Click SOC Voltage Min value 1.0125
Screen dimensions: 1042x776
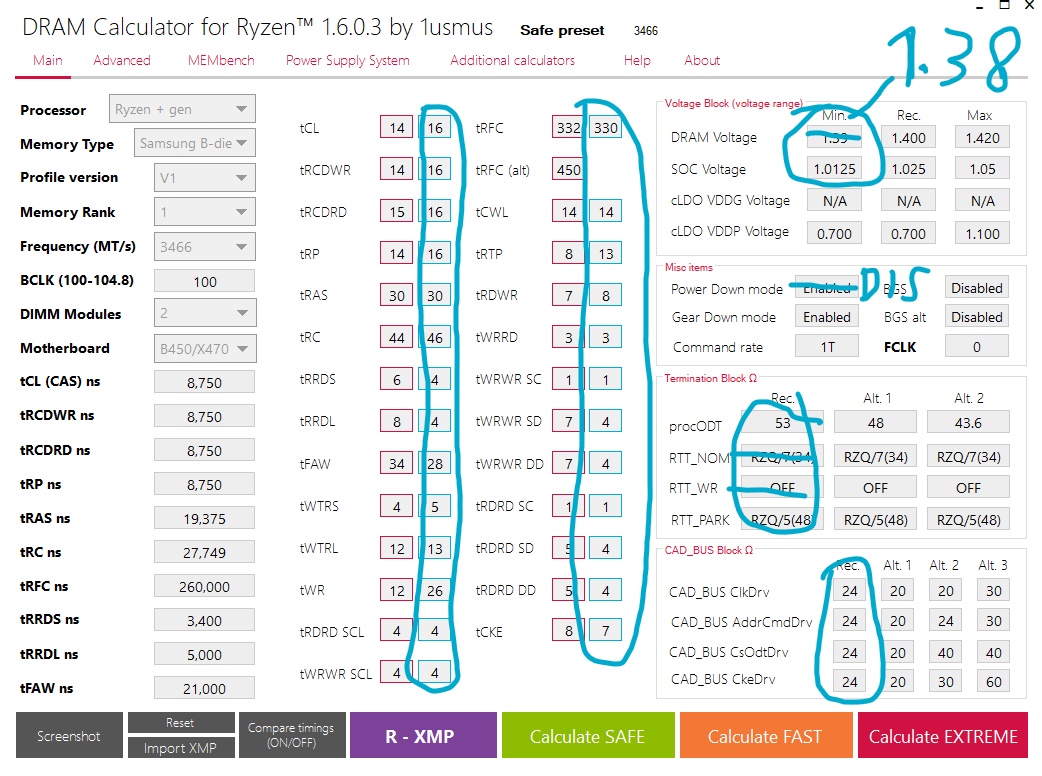835,169
